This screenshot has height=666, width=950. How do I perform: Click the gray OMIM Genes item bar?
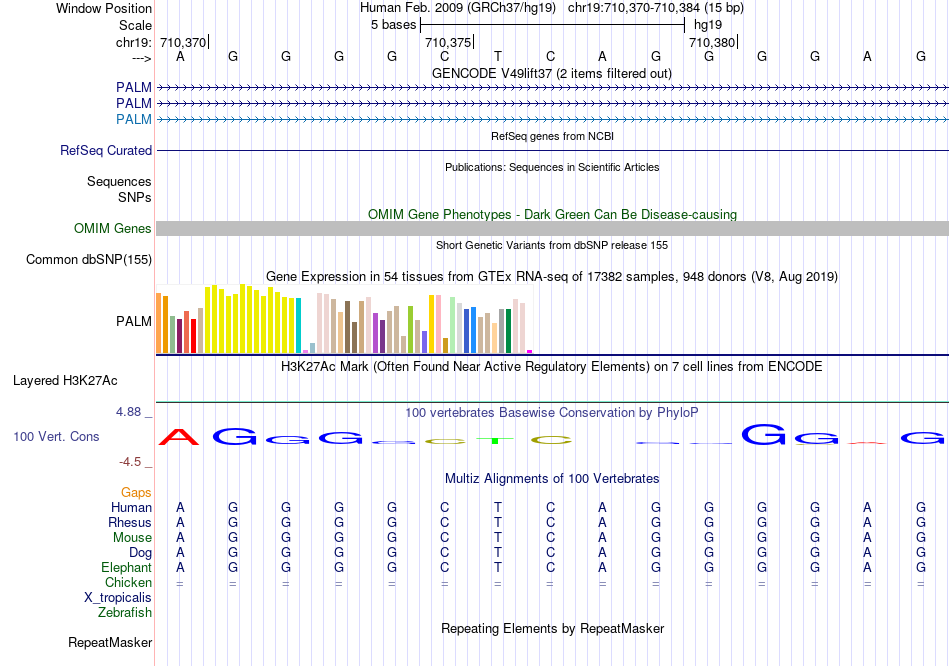(x=552, y=228)
